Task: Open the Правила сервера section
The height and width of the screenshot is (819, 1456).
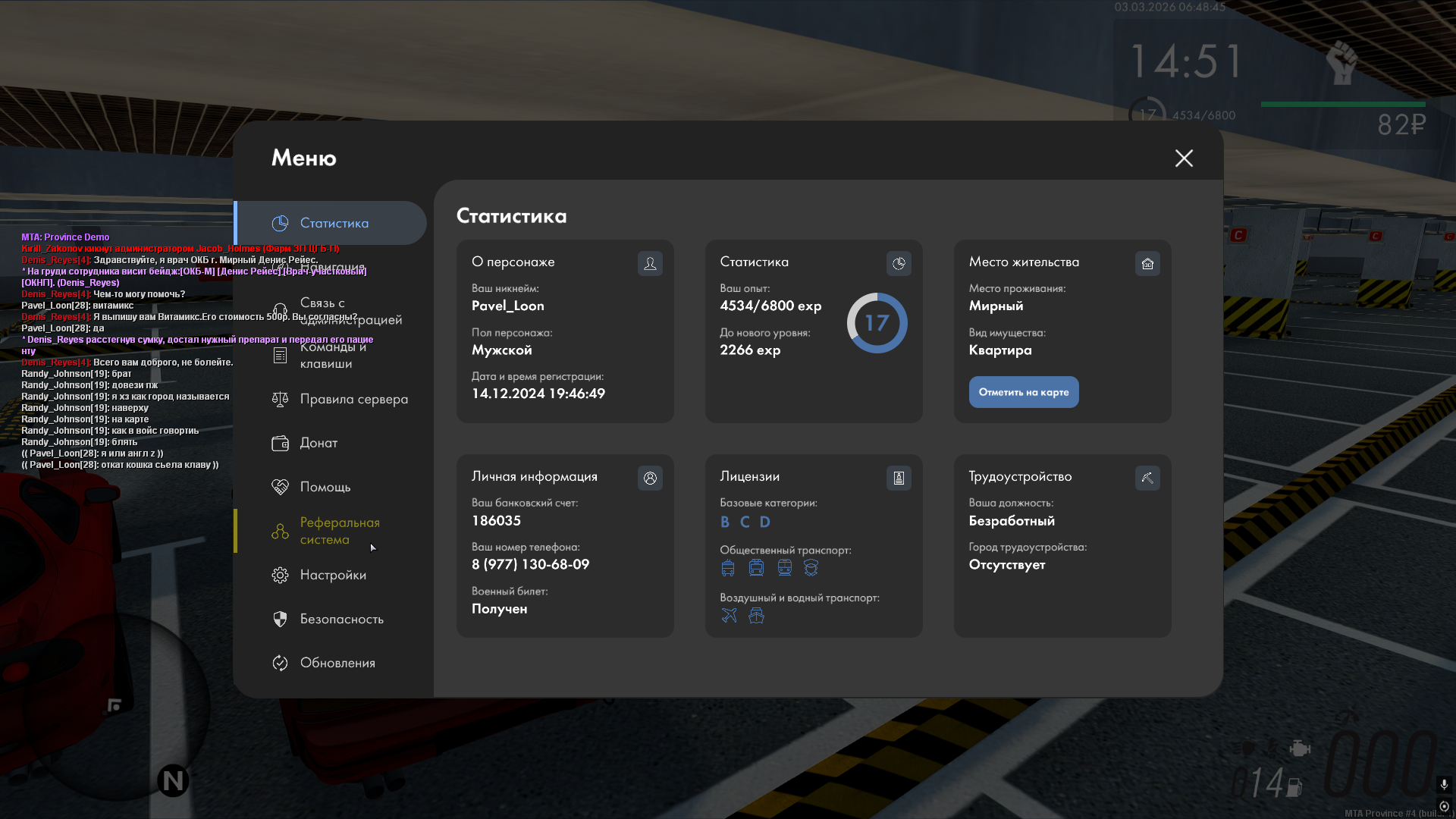Action: (x=353, y=399)
